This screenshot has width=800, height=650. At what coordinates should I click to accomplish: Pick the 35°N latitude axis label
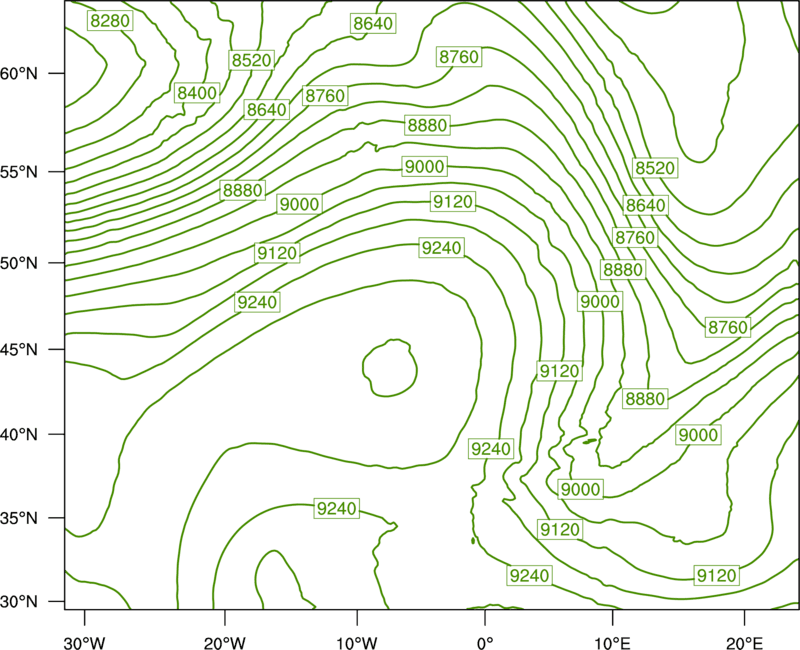pos(19,518)
